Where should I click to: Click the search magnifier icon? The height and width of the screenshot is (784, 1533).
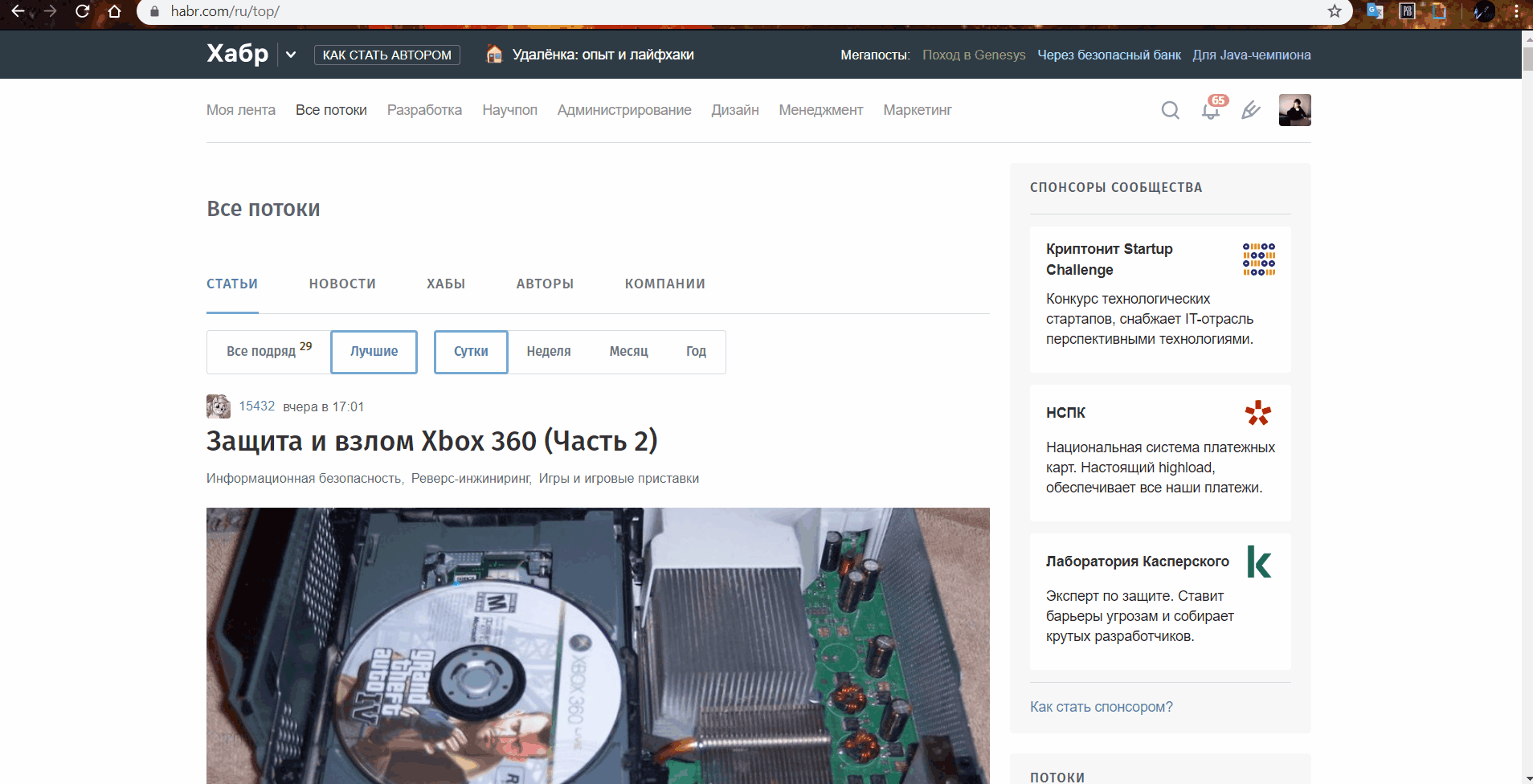(x=1171, y=110)
